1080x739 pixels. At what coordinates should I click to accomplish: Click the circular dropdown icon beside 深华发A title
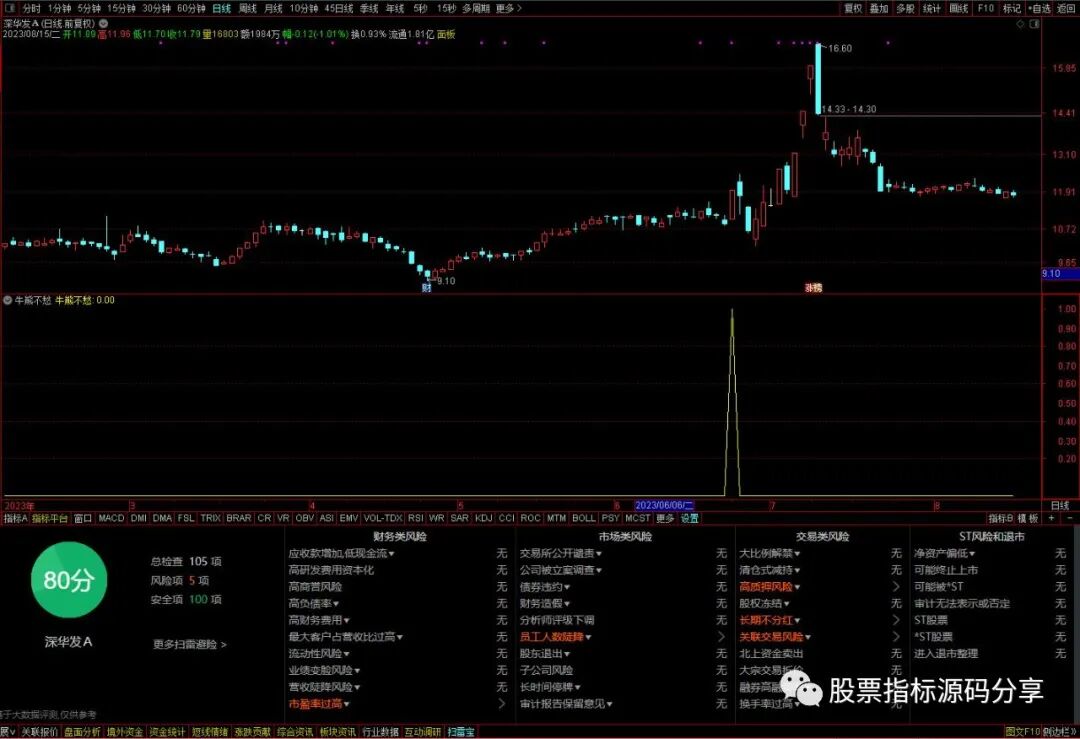pyautogui.click(x=103, y=23)
